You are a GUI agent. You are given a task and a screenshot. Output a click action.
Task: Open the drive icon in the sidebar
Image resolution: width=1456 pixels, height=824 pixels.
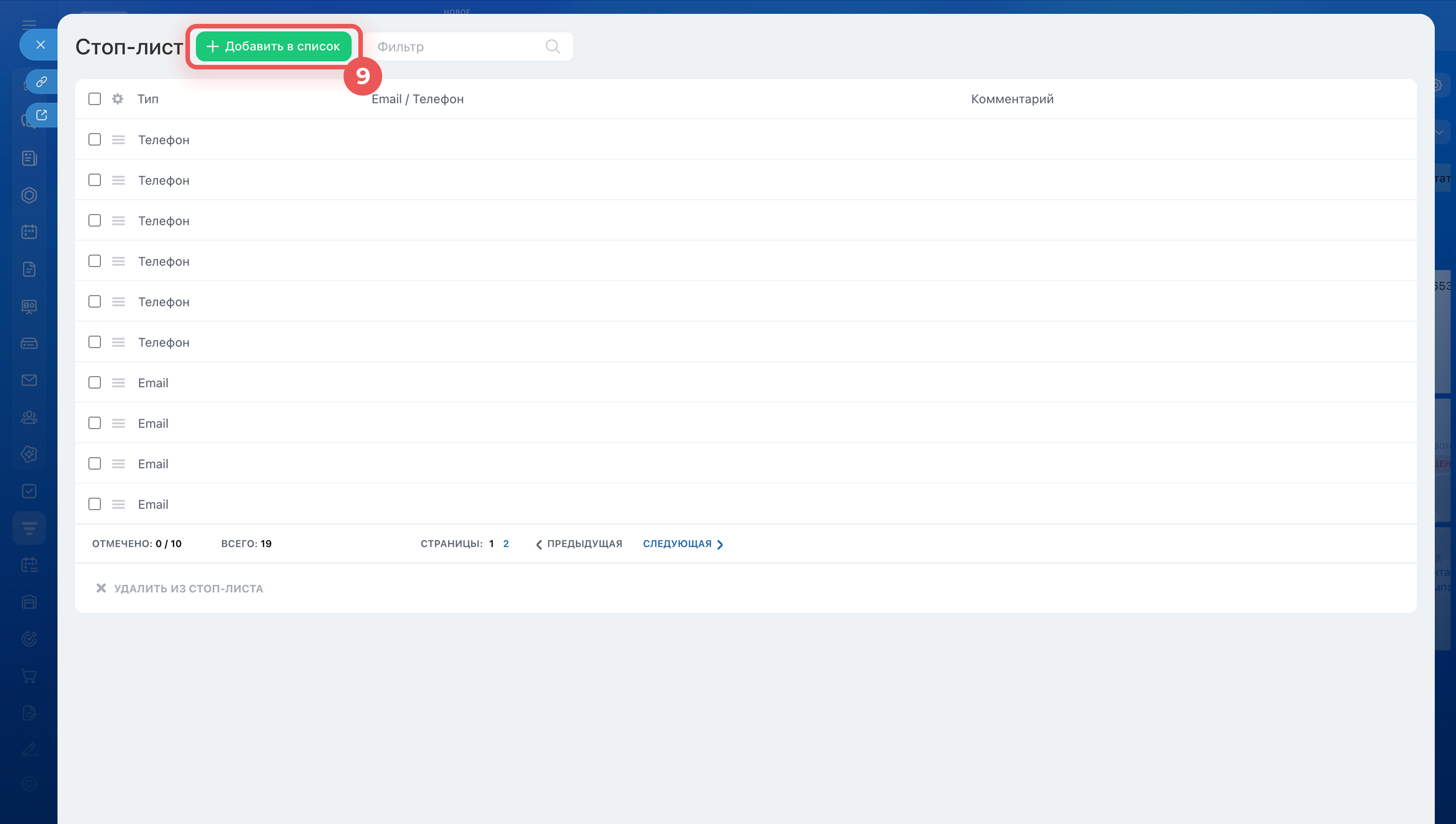point(30,343)
